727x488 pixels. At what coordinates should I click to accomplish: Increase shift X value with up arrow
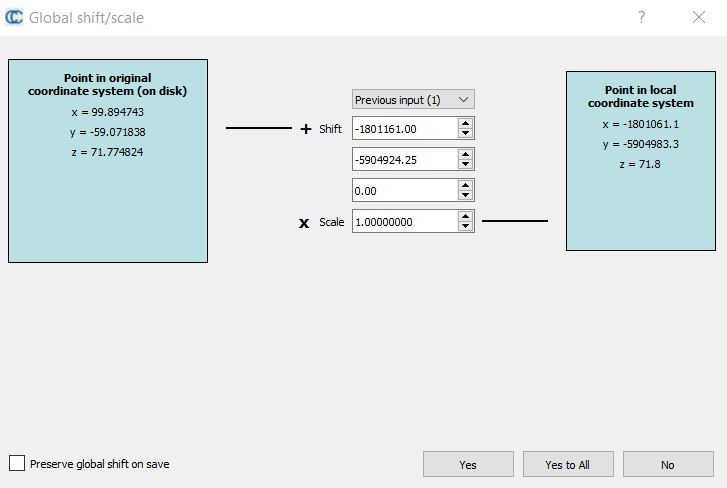tap(465, 123)
